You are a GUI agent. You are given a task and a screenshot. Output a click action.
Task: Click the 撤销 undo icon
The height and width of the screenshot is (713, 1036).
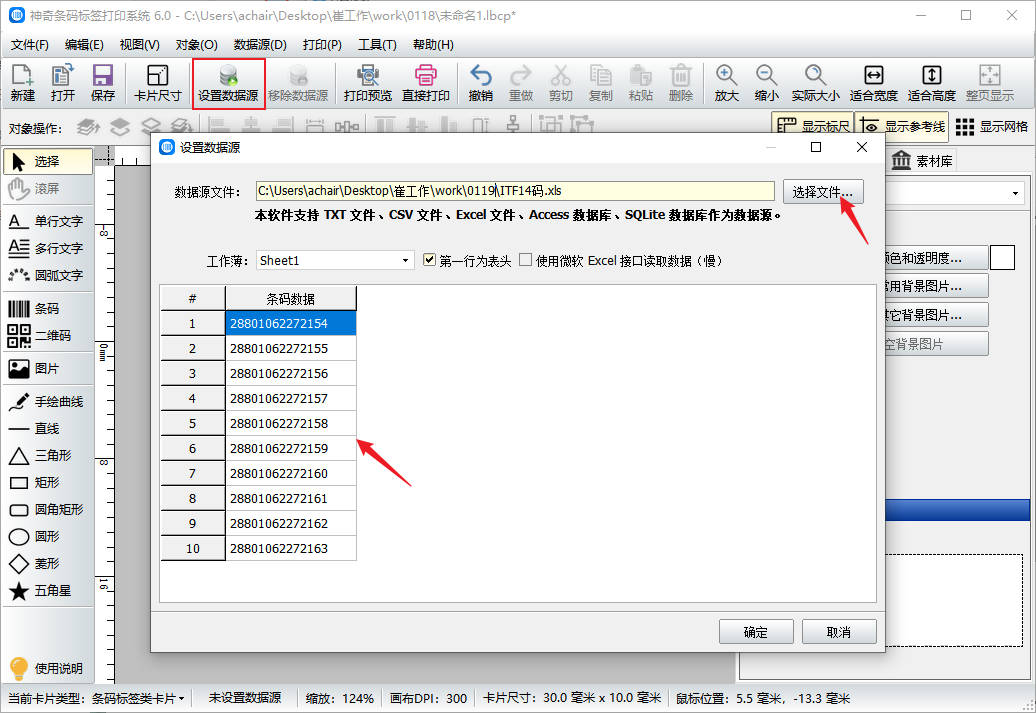[480, 83]
